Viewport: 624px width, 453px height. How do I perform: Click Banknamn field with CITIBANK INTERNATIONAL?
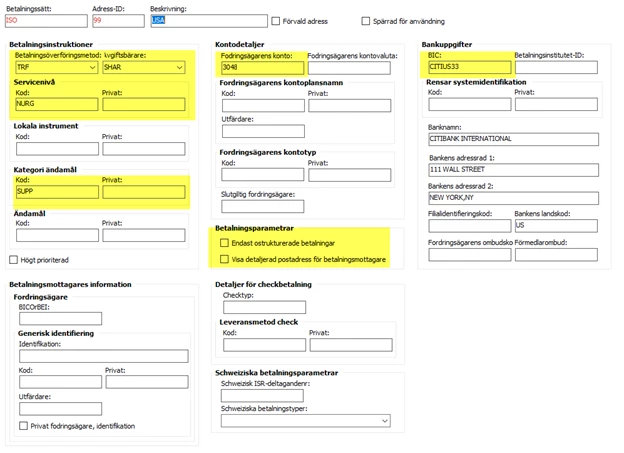click(513, 139)
